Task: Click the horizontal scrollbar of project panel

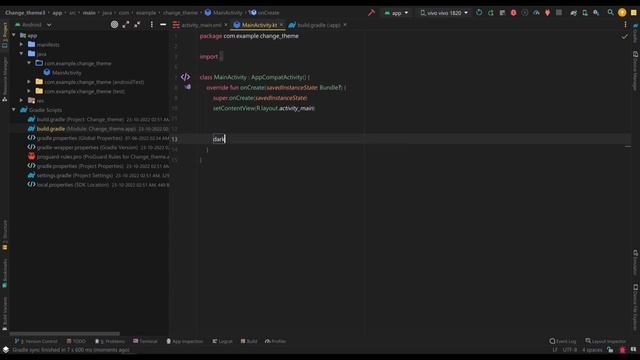Action: [65, 333]
